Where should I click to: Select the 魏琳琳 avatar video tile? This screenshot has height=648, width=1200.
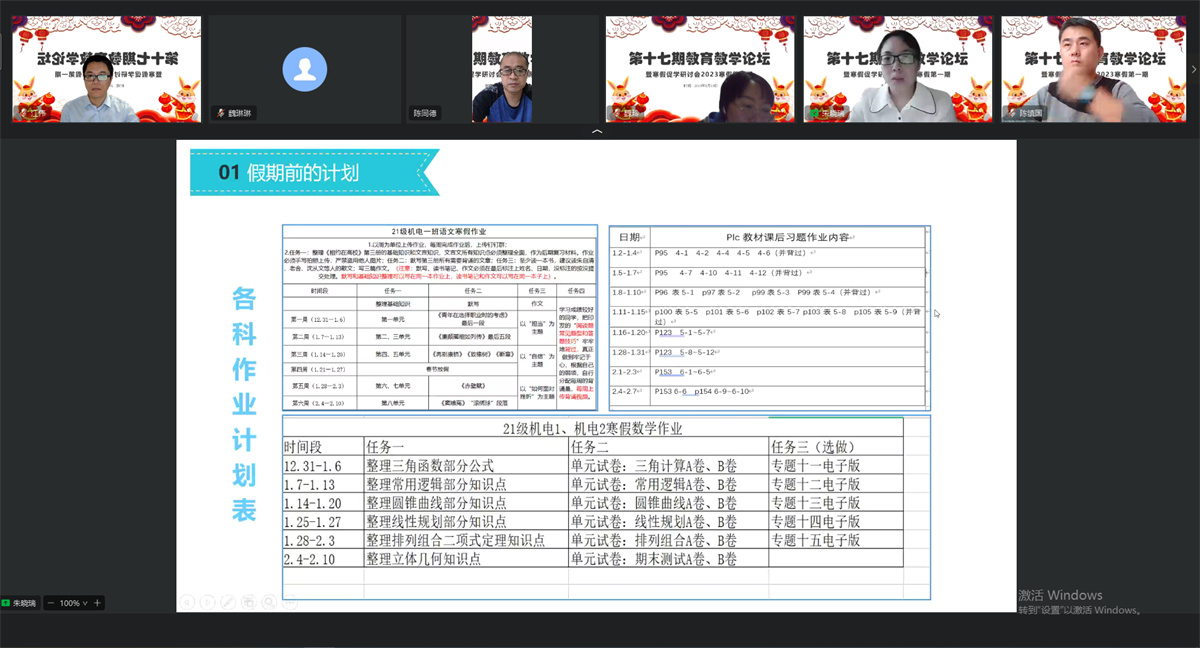point(304,68)
